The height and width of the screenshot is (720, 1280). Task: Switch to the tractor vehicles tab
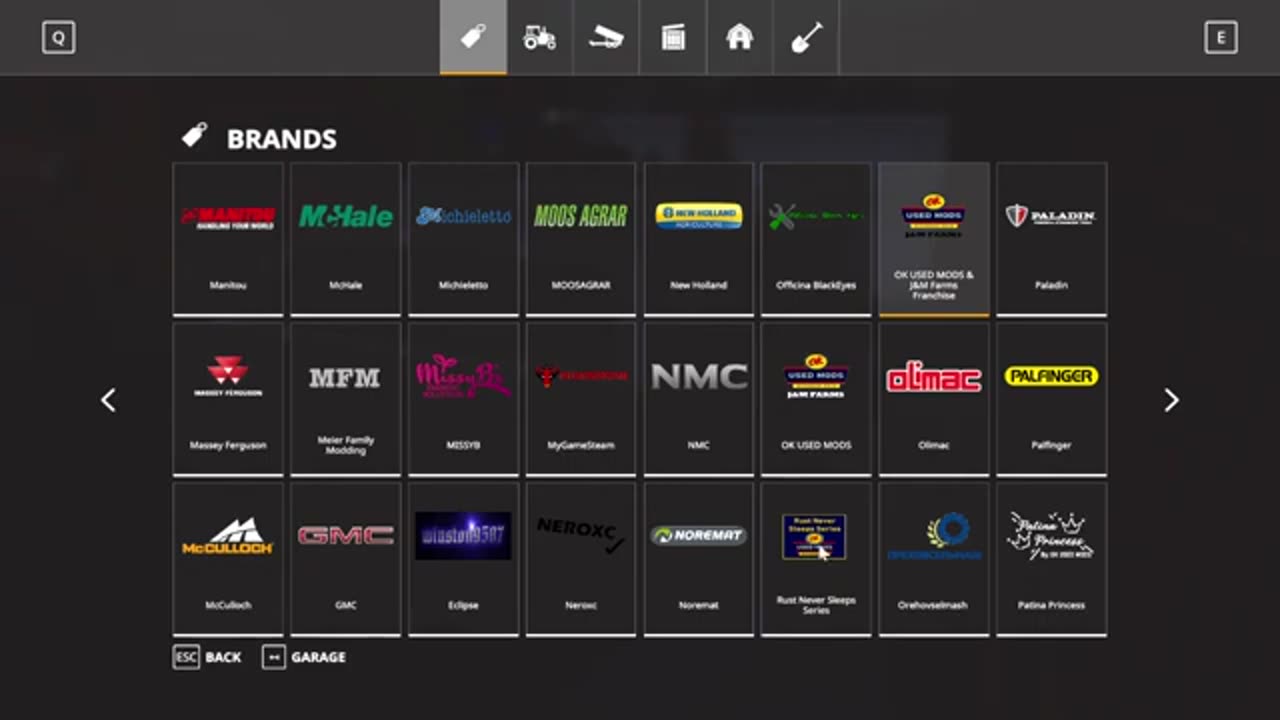[x=540, y=37]
